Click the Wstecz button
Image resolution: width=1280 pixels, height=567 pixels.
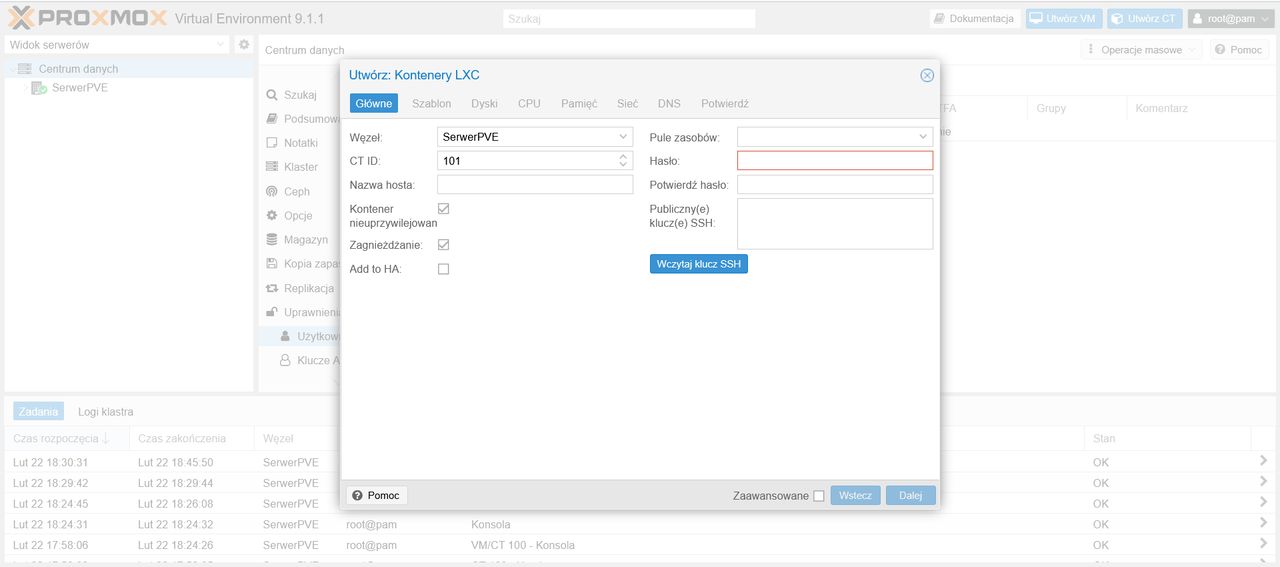856,496
